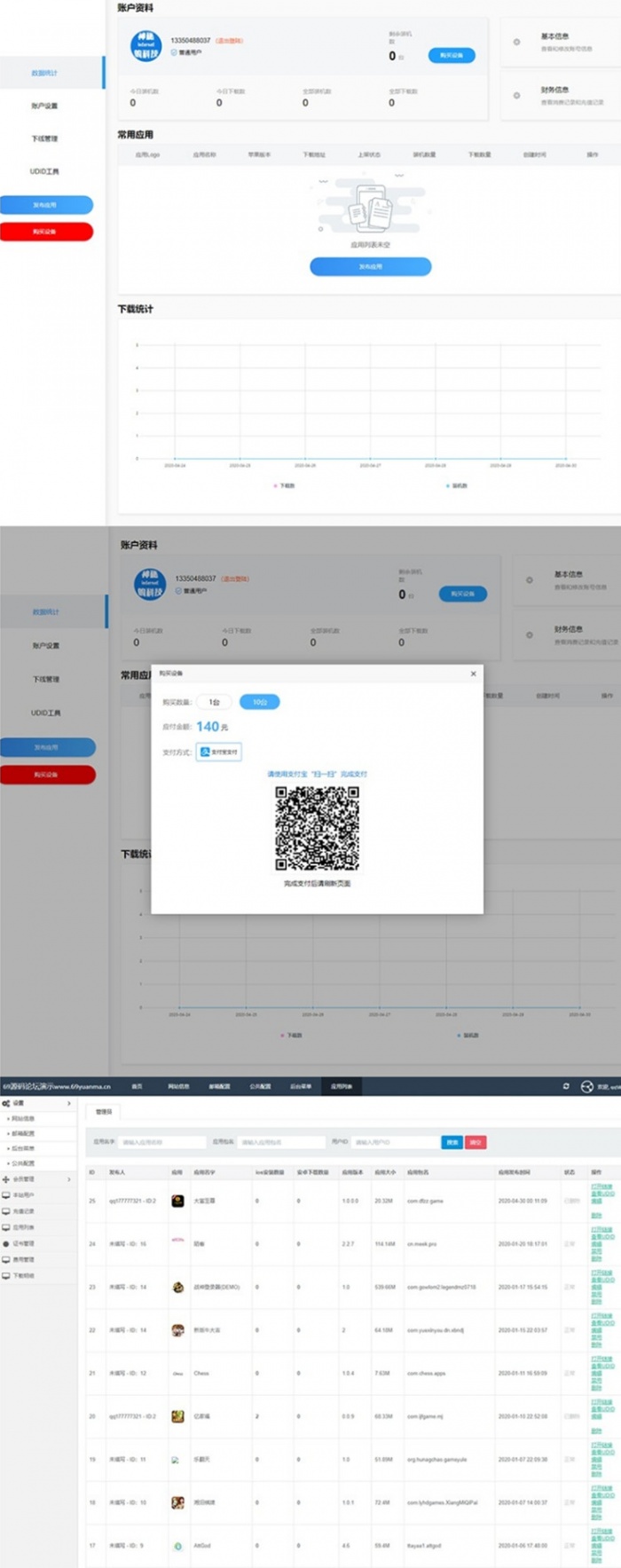
Task: Select 下线管理 on the undimmed account page sidebar
Action: pyautogui.click(x=44, y=138)
